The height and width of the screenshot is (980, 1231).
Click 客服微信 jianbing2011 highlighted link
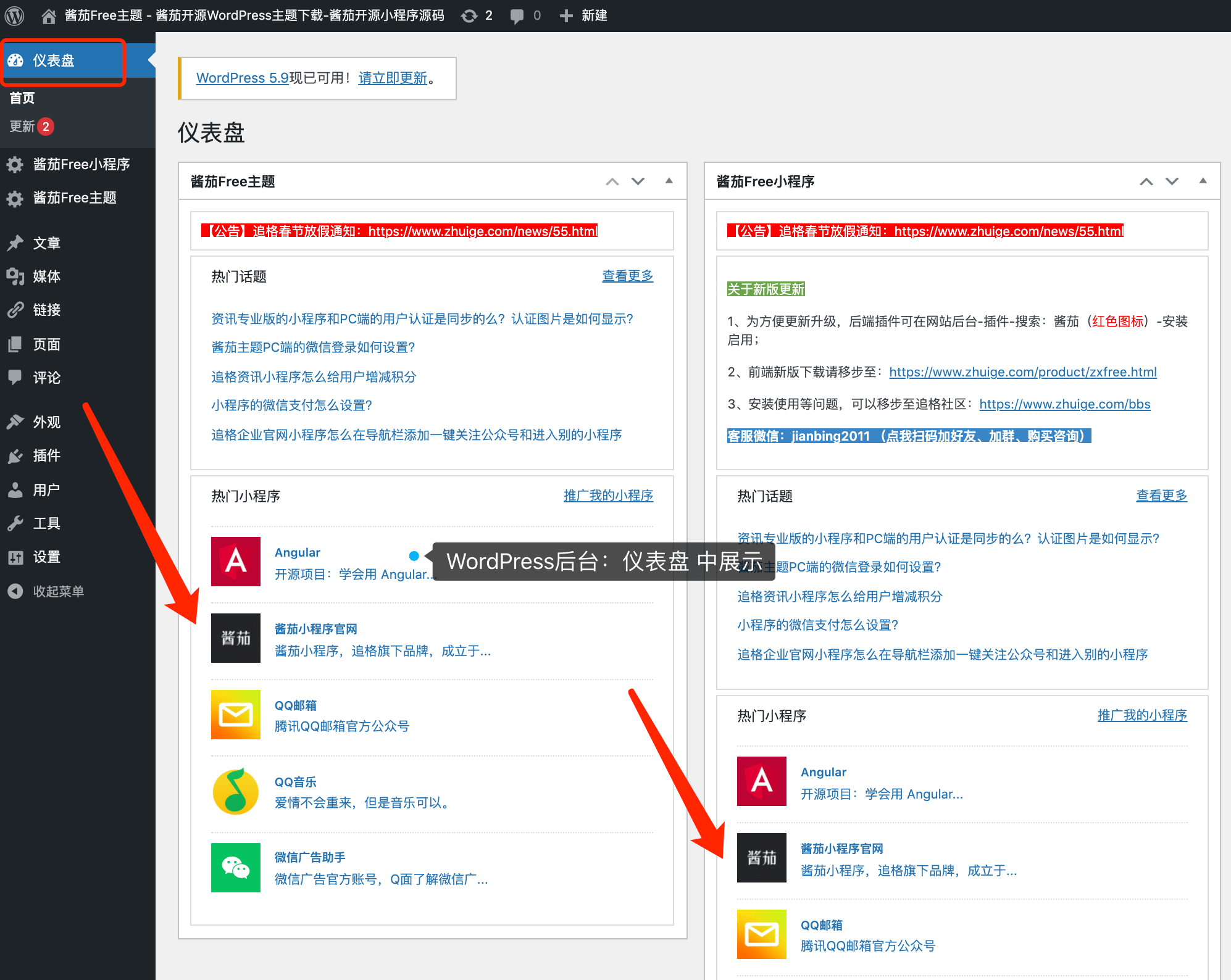click(x=909, y=436)
